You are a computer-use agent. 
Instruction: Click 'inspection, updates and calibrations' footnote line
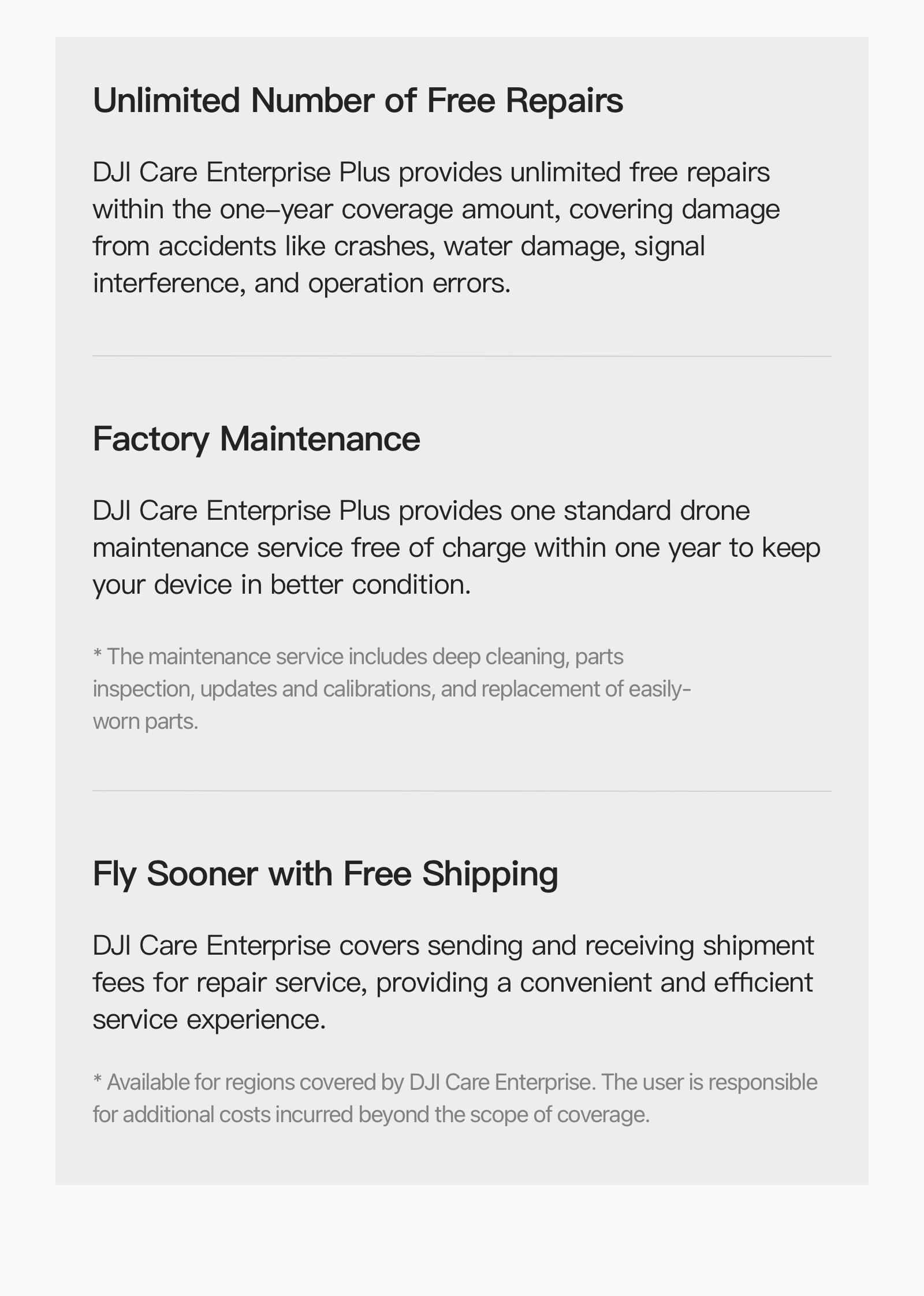pos(392,689)
